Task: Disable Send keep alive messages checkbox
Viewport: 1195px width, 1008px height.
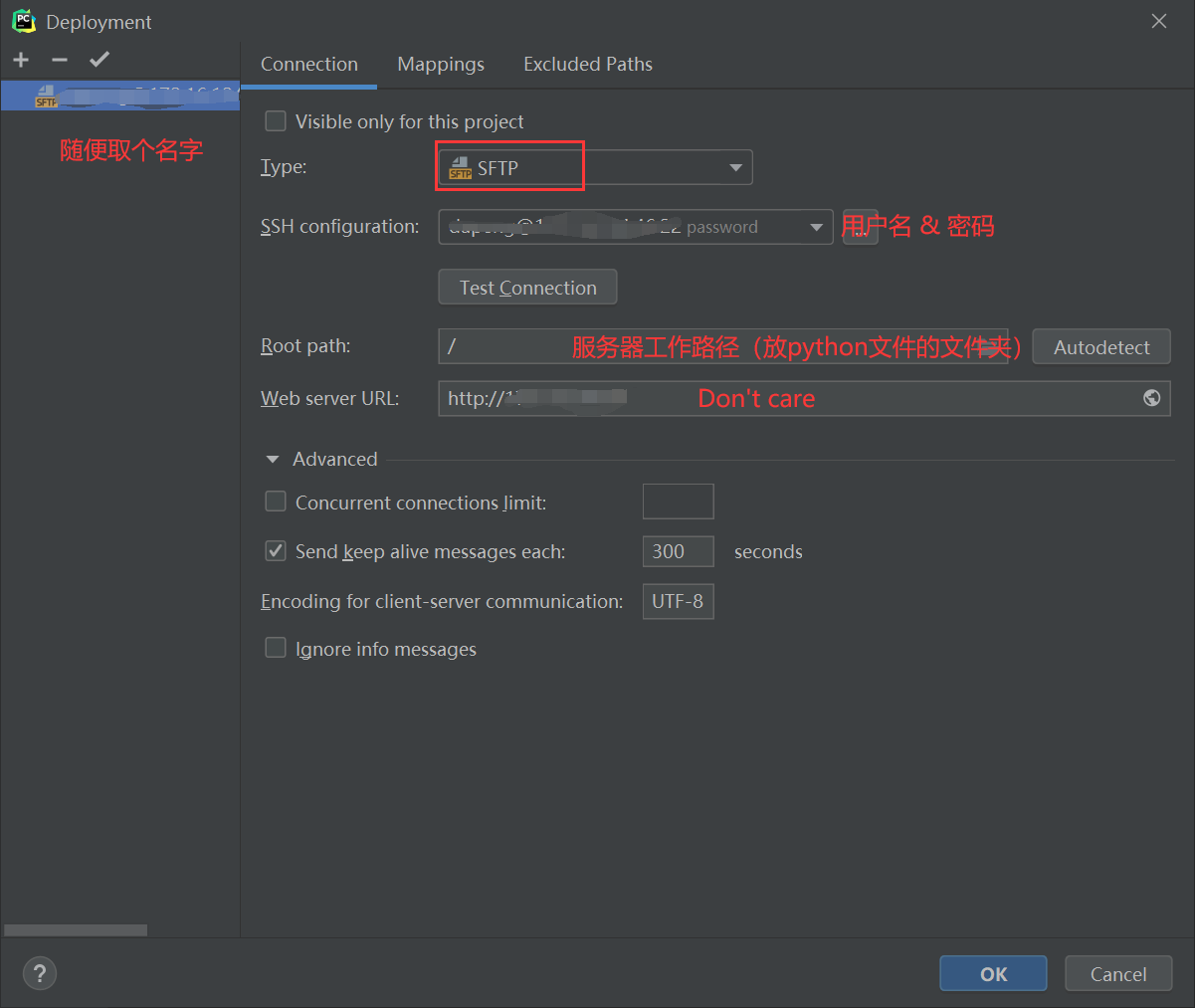Action: click(x=276, y=550)
